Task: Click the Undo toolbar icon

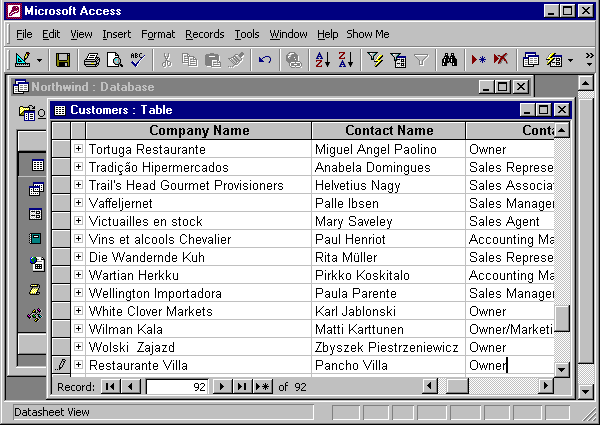Action: pyautogui.click(x=265, y=61)
